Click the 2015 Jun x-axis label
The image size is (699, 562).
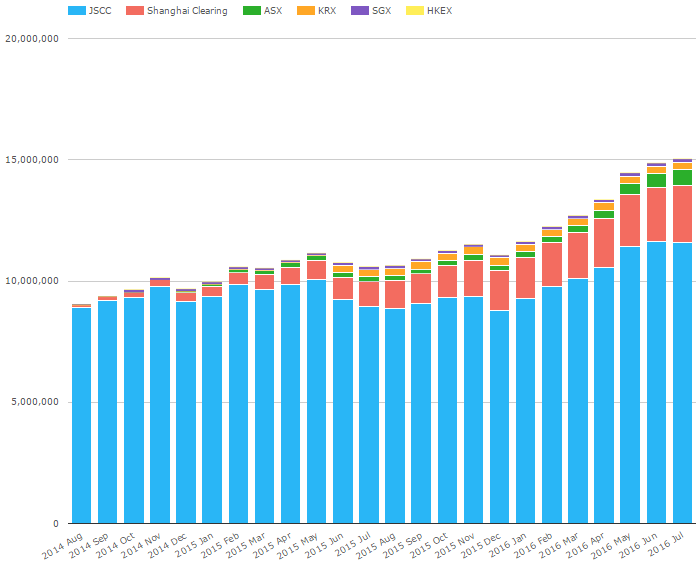325,545
